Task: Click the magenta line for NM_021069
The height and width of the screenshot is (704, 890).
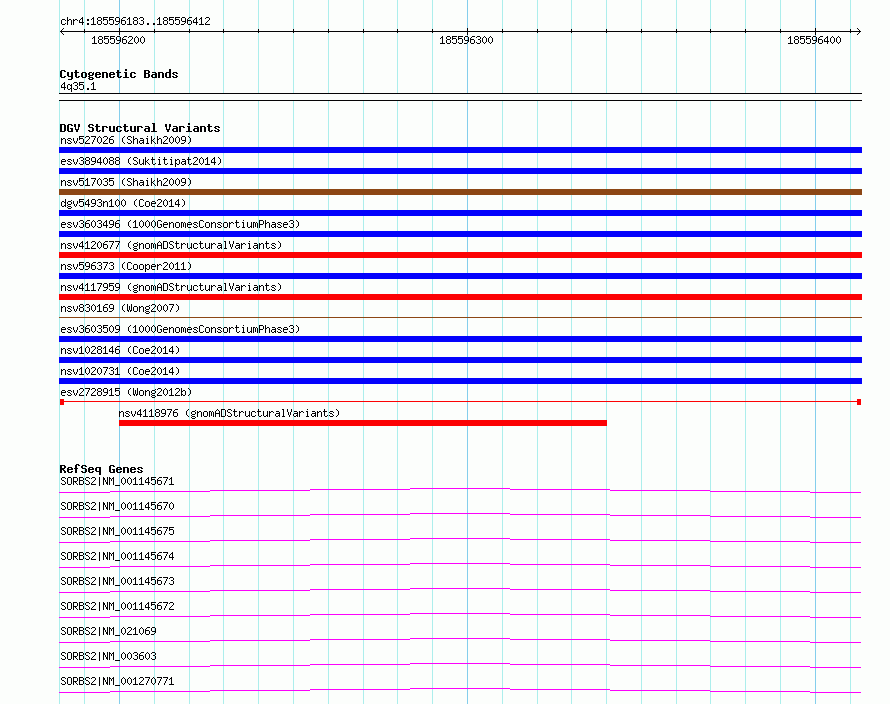Action: [x=460, y=640]
